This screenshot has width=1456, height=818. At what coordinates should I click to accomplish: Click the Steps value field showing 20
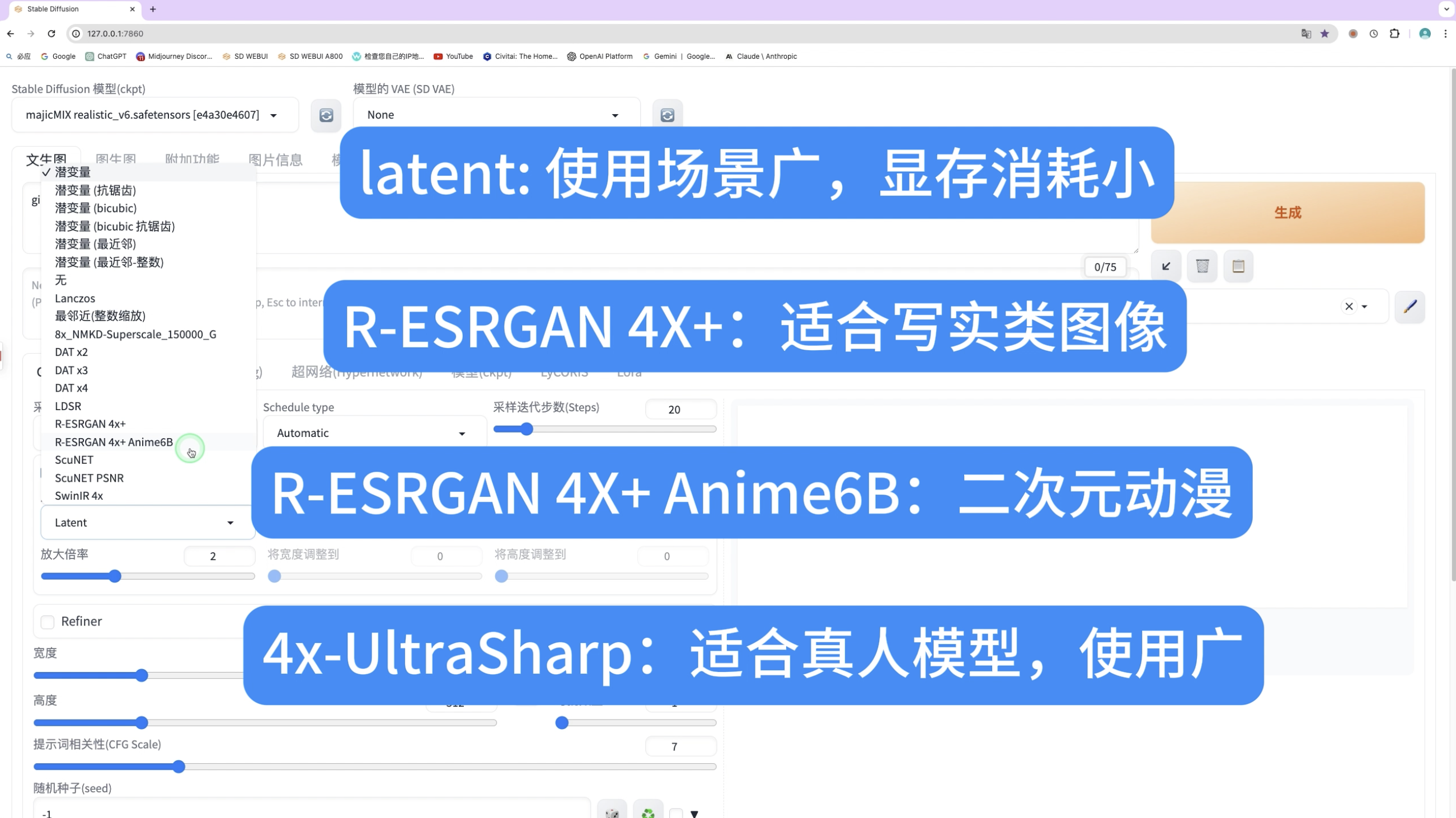(680, 410)
